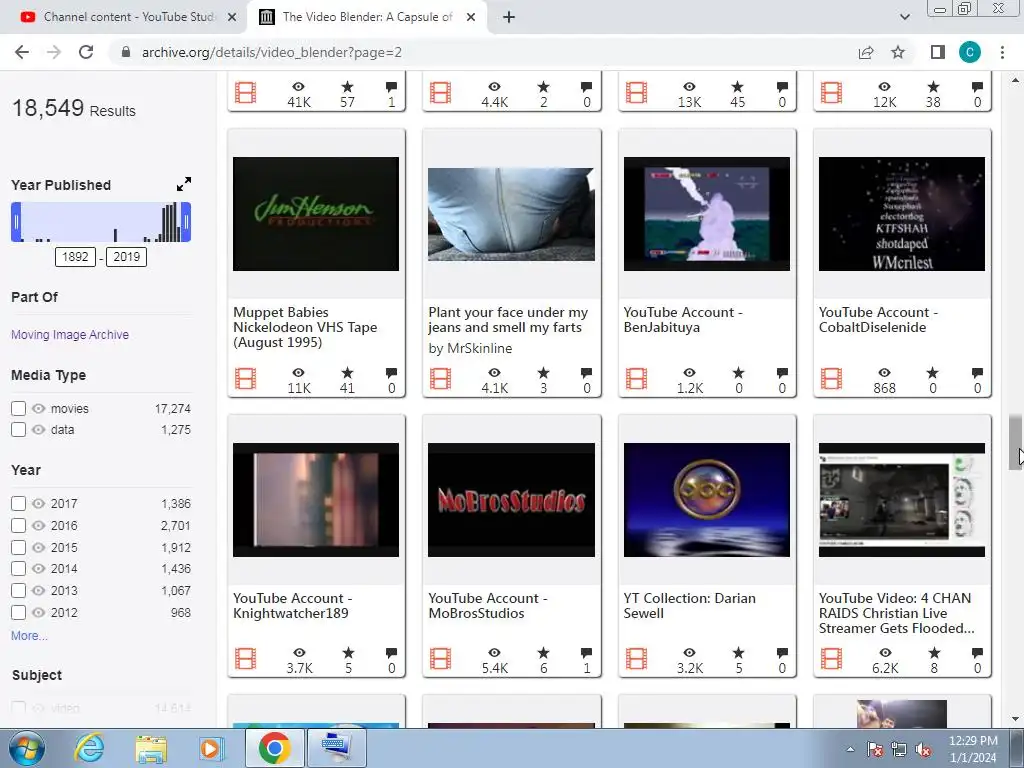Show hidden system tray icons
This screenshot has height=768, width=1024.
pos(850,749)
